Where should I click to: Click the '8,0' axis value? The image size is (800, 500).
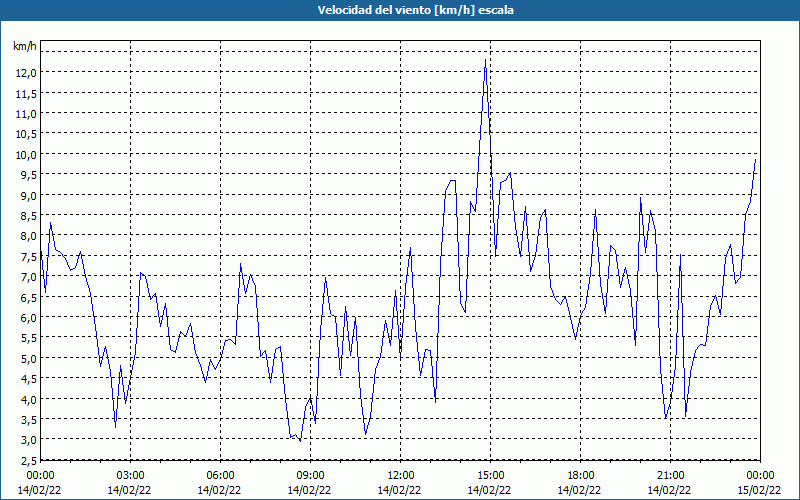pyautogui.click(x=29, y=236)
